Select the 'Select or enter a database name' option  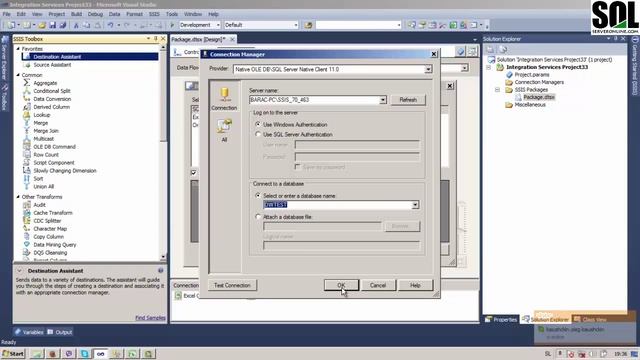(258, 196)
